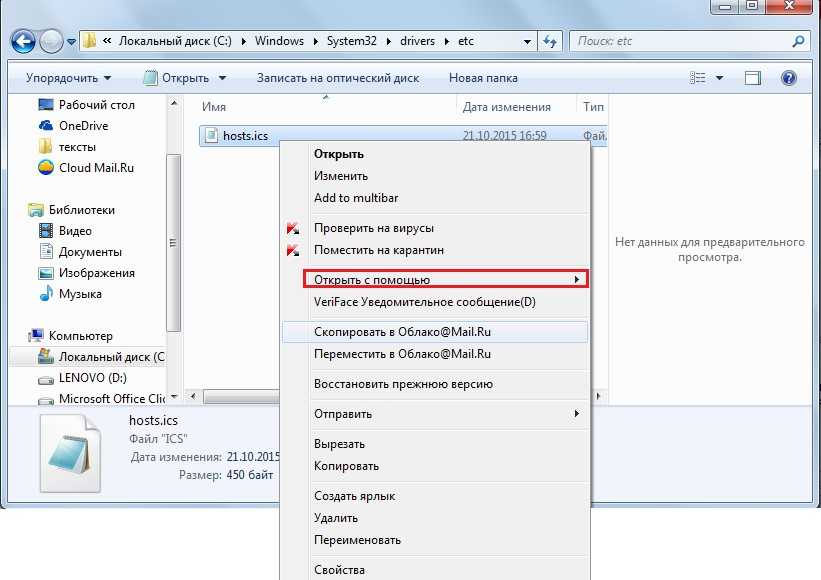Open OneDrive in the navigation pane
The width and height of the screenshot is (821, 580).
[x=83, y=126]
